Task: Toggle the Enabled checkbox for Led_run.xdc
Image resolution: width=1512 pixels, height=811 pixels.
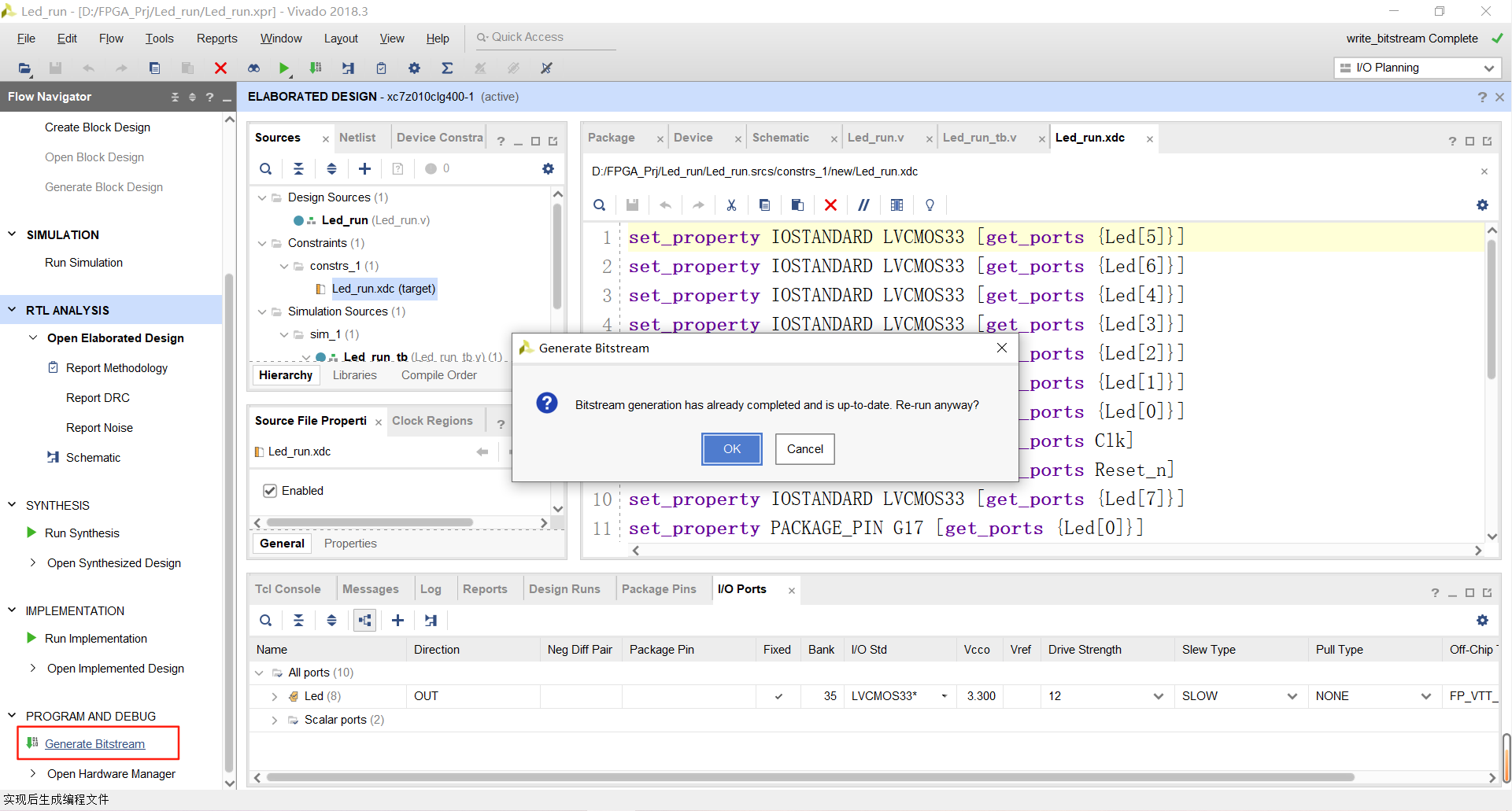Action: (x=270, y=491)
